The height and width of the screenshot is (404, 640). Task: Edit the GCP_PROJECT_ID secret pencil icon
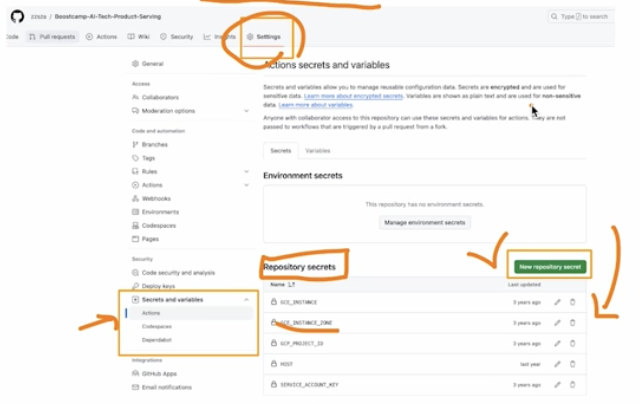point(557,344)
